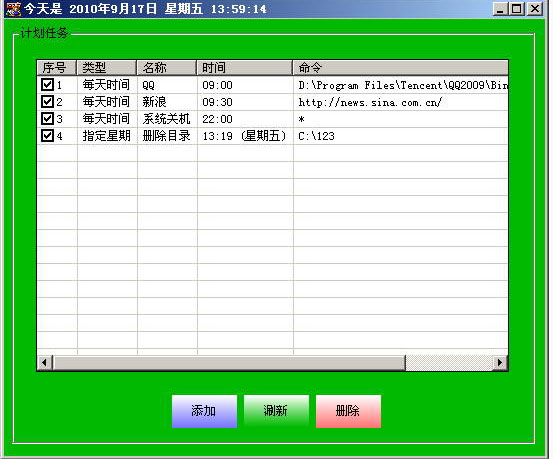This screenshot has width=553, height=459.
Task: Click 每天时间 type cell in QQ row
Action: [106, 85]
